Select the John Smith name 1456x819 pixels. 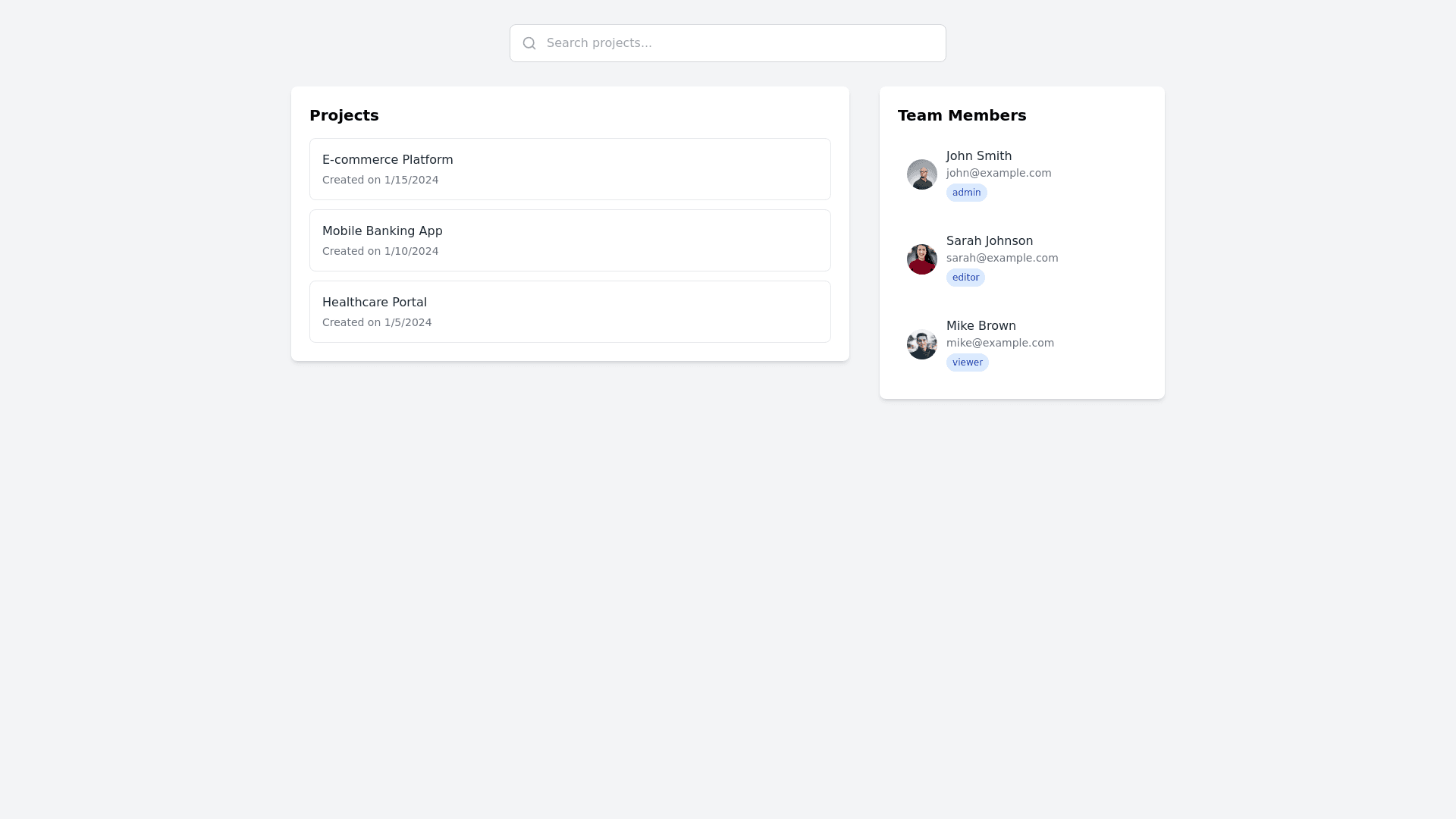[978, 156]
